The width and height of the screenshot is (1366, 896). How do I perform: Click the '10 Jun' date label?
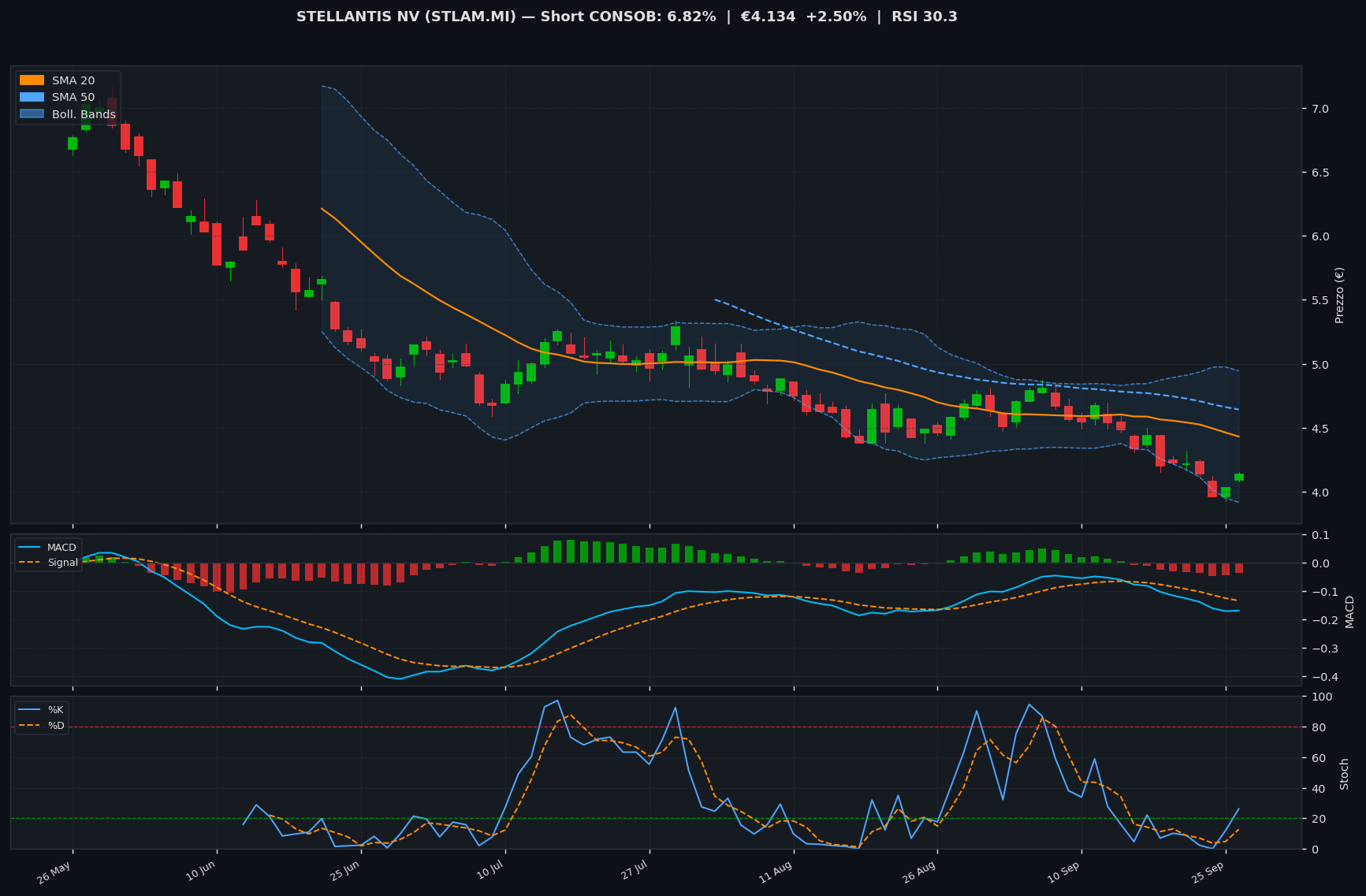(x=201, y=872)
